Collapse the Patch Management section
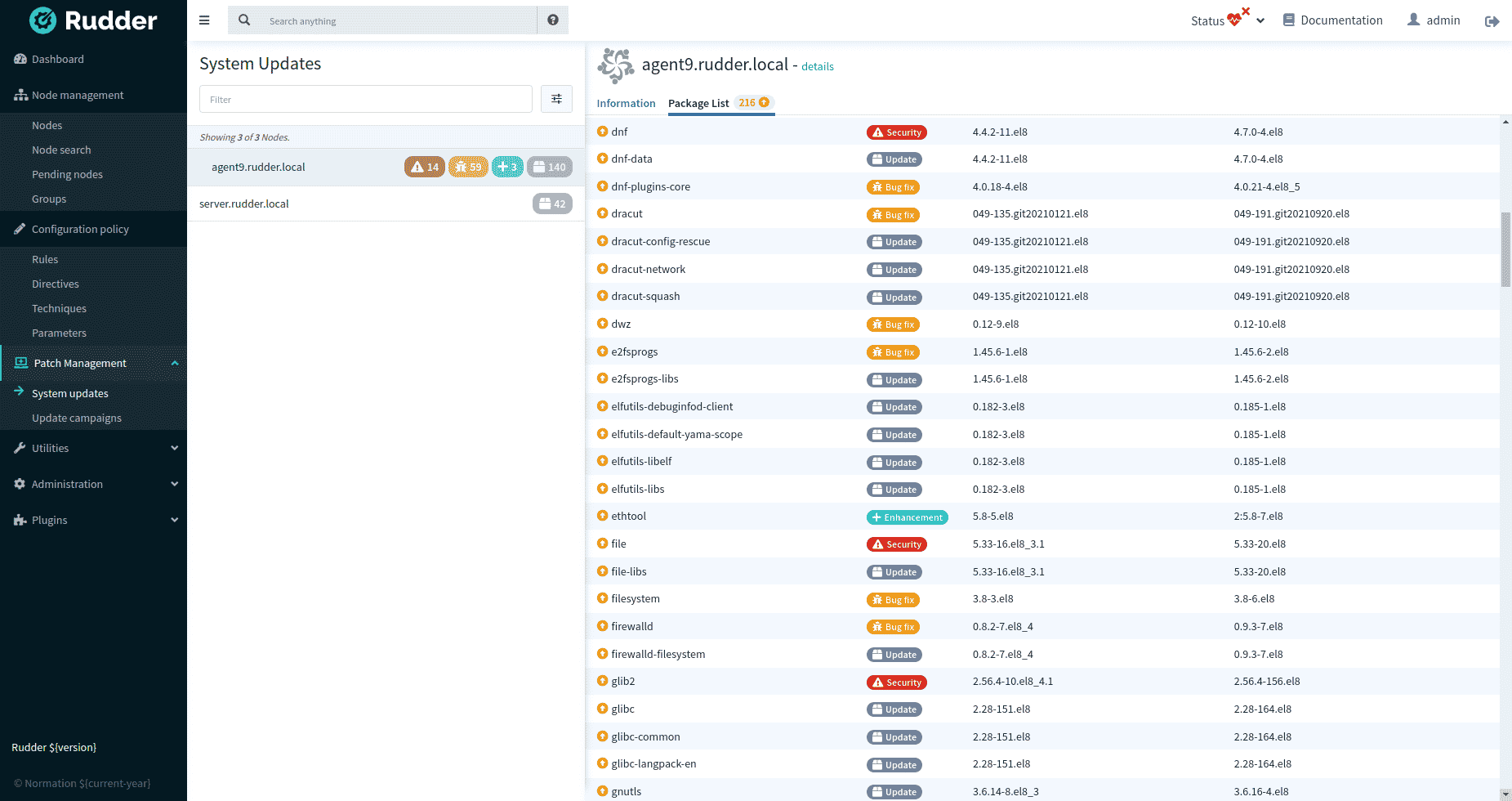 click(174, 363)
